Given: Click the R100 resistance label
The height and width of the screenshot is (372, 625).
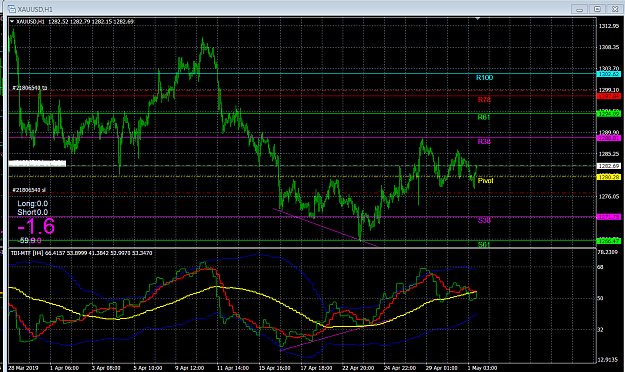Looking at the screenshot, I should [x=484, y=77].
